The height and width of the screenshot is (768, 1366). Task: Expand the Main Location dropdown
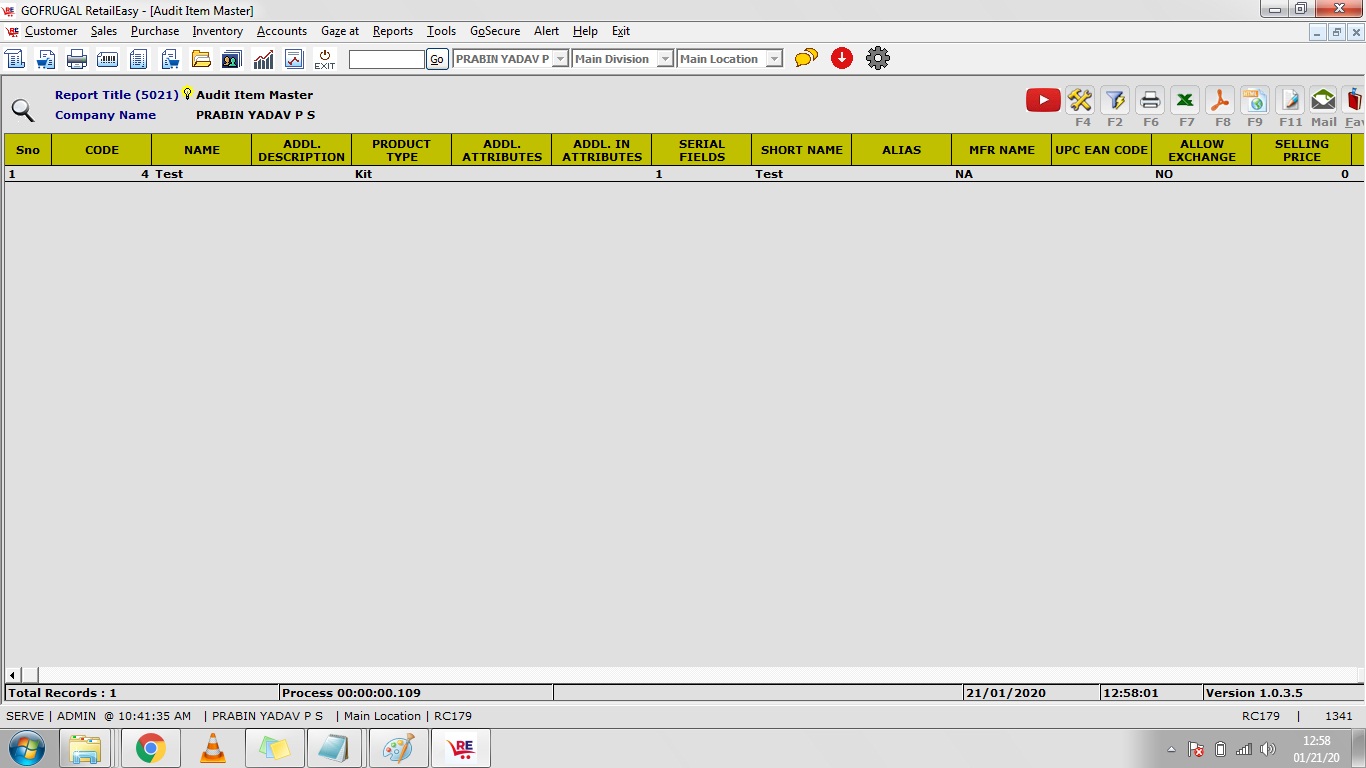(774, 59)
